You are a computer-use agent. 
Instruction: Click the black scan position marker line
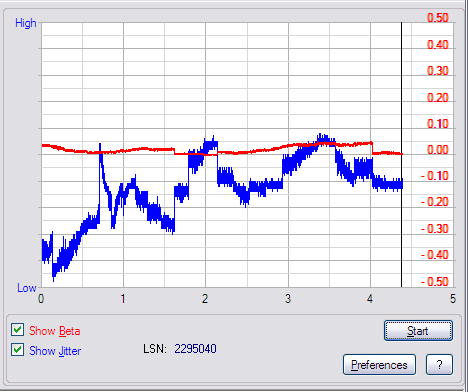401,155
